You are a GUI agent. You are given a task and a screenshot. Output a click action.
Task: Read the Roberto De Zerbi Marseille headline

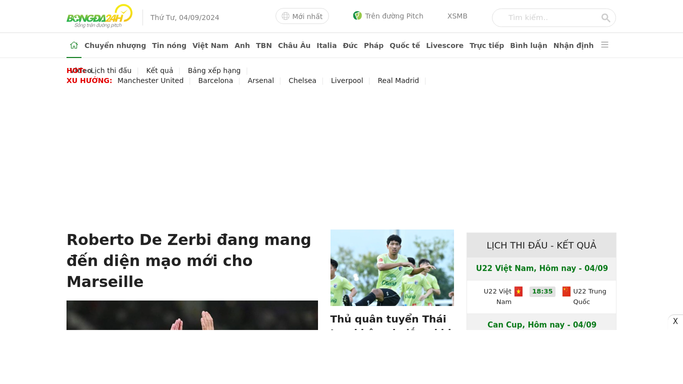(189, 261)
